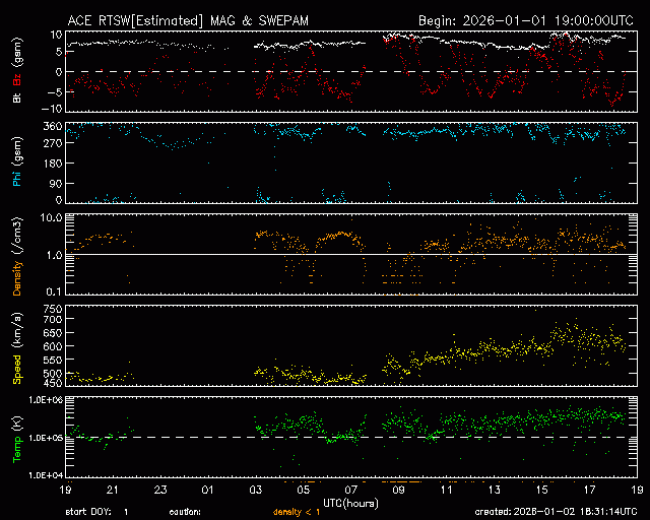
Task: Select the green 'Temp' axis label
Action: (x=17, y=449)
